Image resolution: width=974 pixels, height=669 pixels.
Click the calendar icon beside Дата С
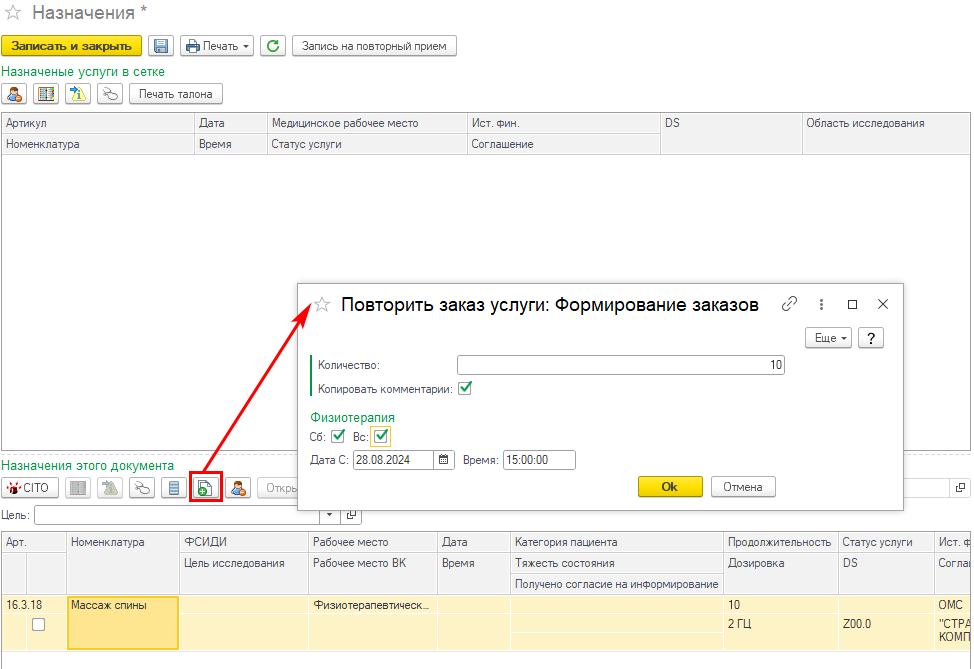[x=444, y=460]
